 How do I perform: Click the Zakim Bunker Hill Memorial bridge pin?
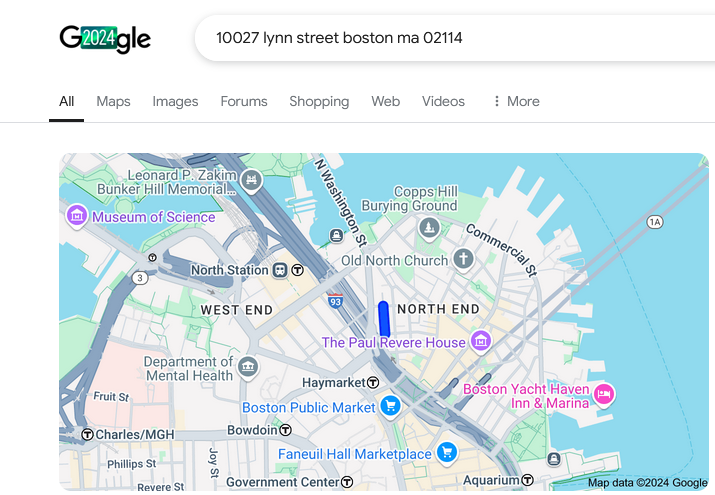252,180
